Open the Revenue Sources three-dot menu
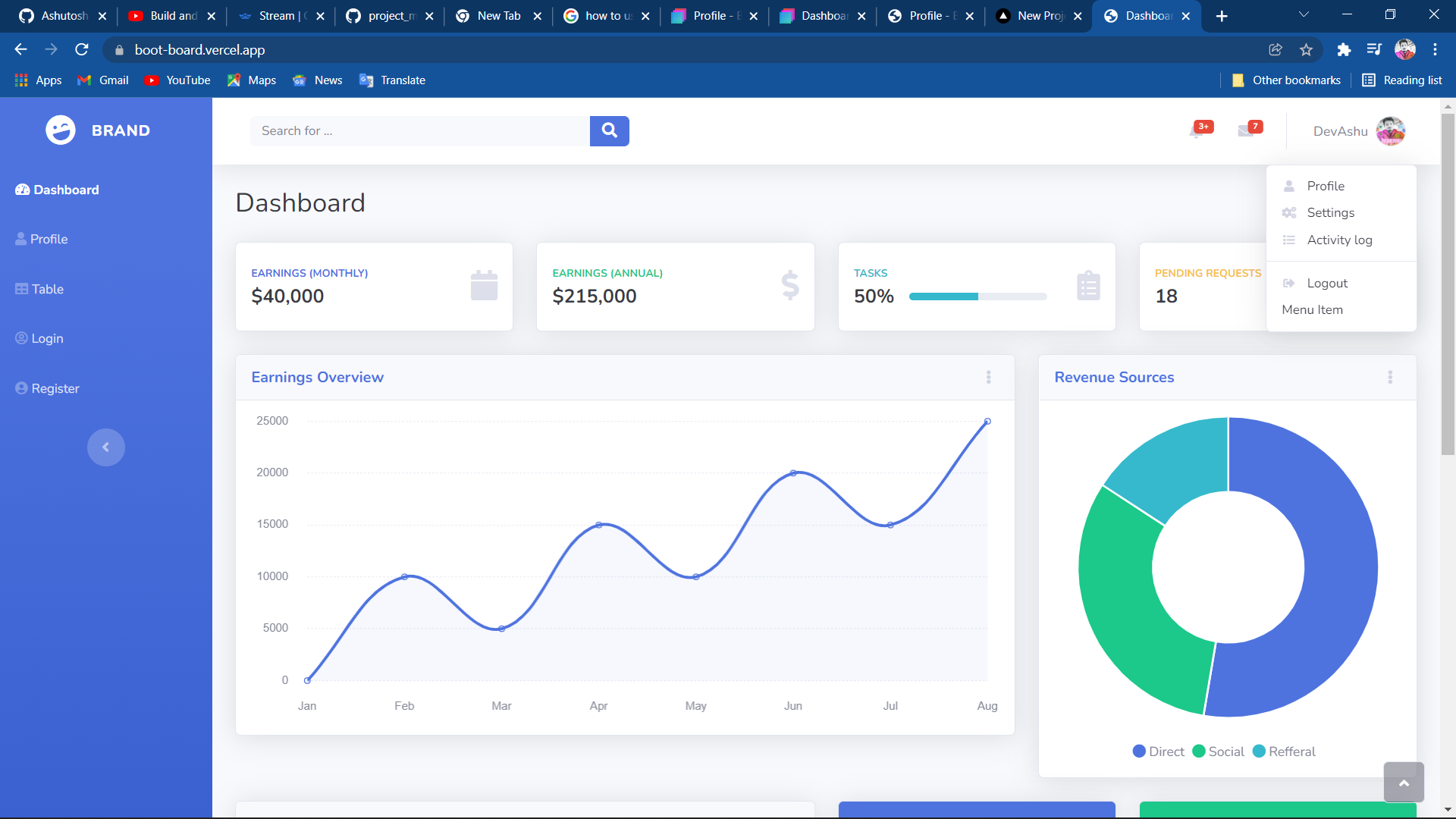The image size is (1456, 819). point(1390,377)
